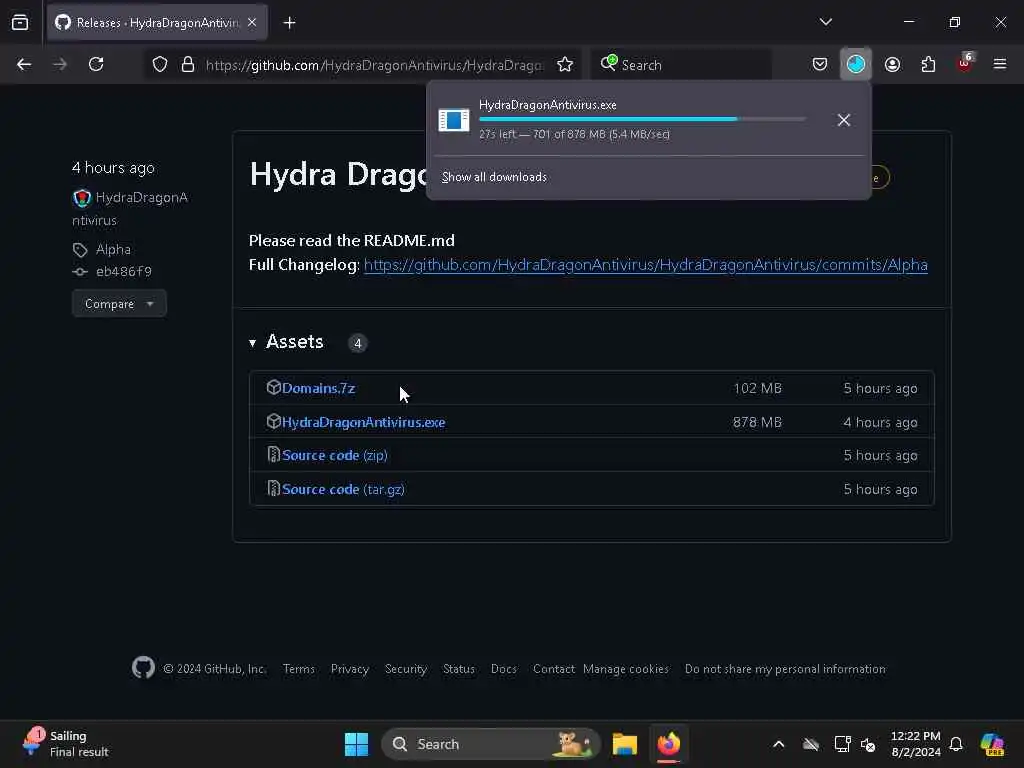The width and height of the screenshot is (1024, 768).
Task: Click the Domains.7z package icon
Action: [274, 387]
